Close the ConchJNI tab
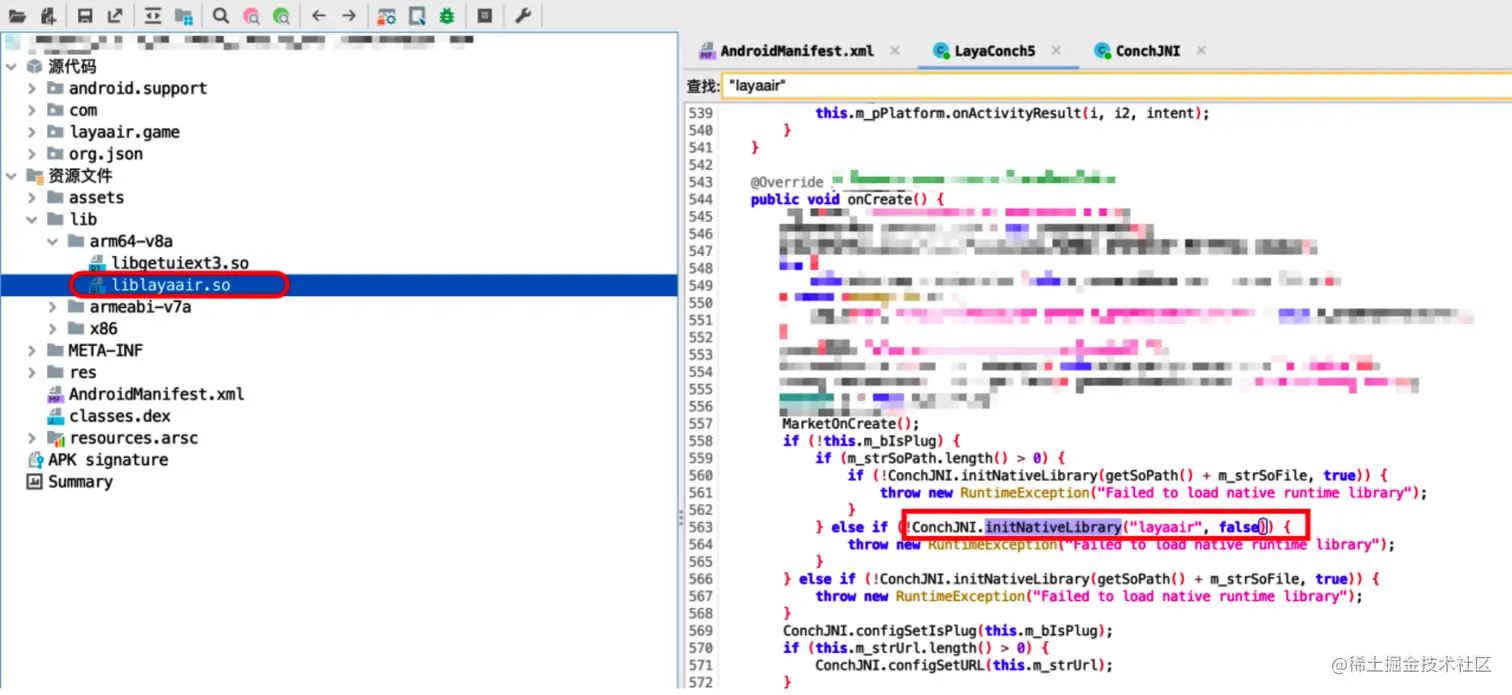Viewport: 1512px width, 695px height. pos(1201,51)
